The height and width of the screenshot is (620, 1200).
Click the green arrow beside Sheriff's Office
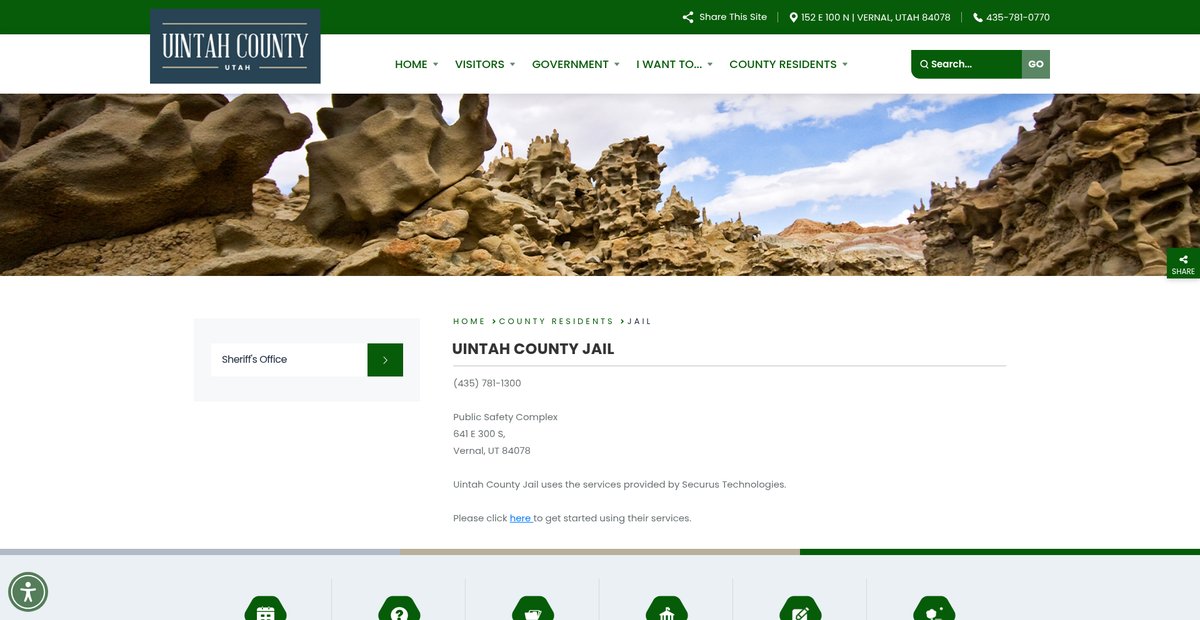pos(385,360)
